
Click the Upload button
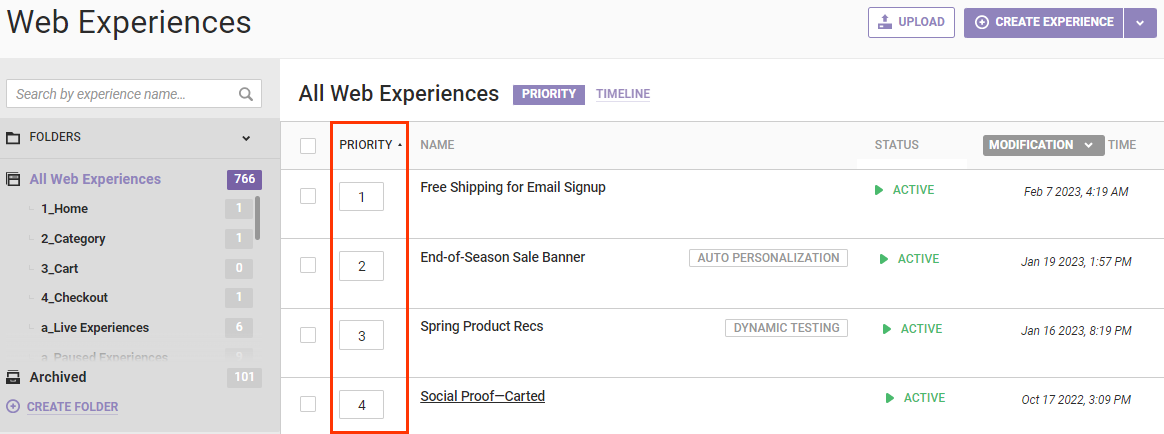[x=911, y=22]
